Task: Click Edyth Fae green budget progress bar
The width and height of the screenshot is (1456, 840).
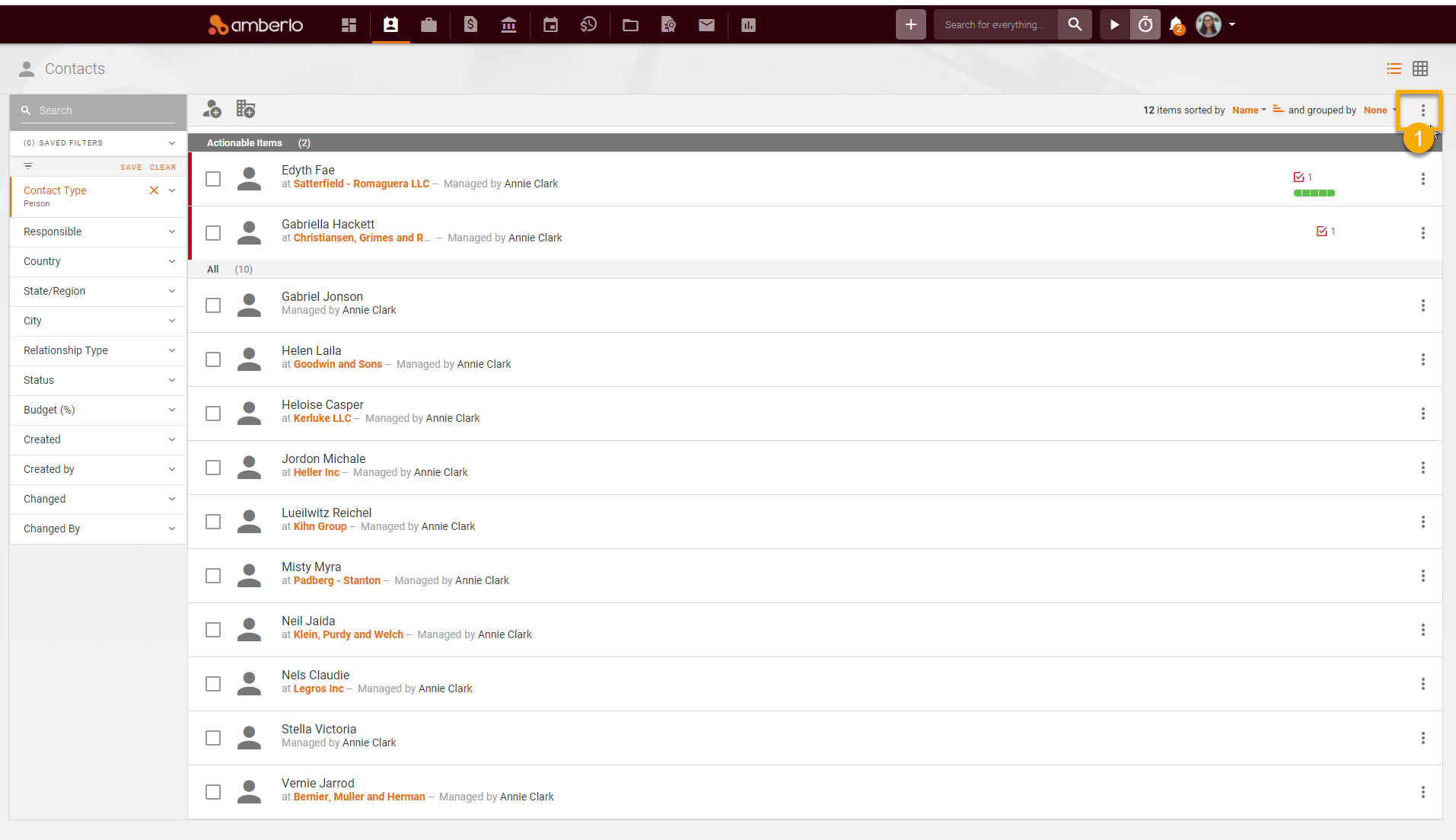Action: 1314,193
